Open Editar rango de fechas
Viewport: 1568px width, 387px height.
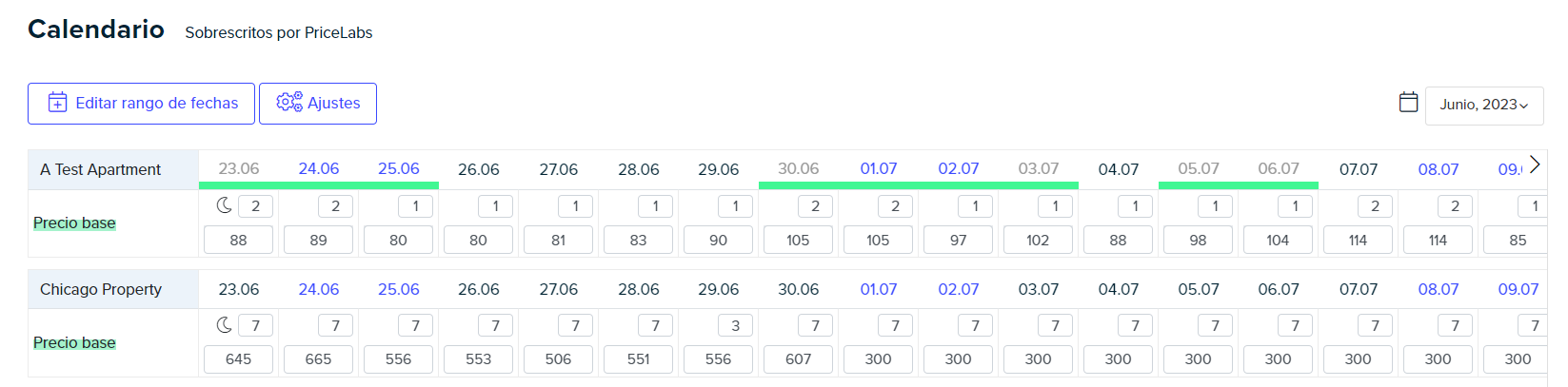pyautogui.click(x=141, y=104)
